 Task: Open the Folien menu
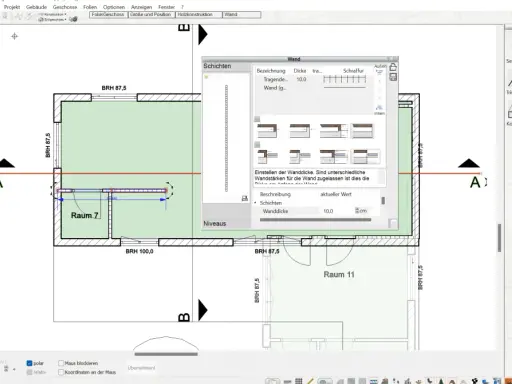point(90,7)
